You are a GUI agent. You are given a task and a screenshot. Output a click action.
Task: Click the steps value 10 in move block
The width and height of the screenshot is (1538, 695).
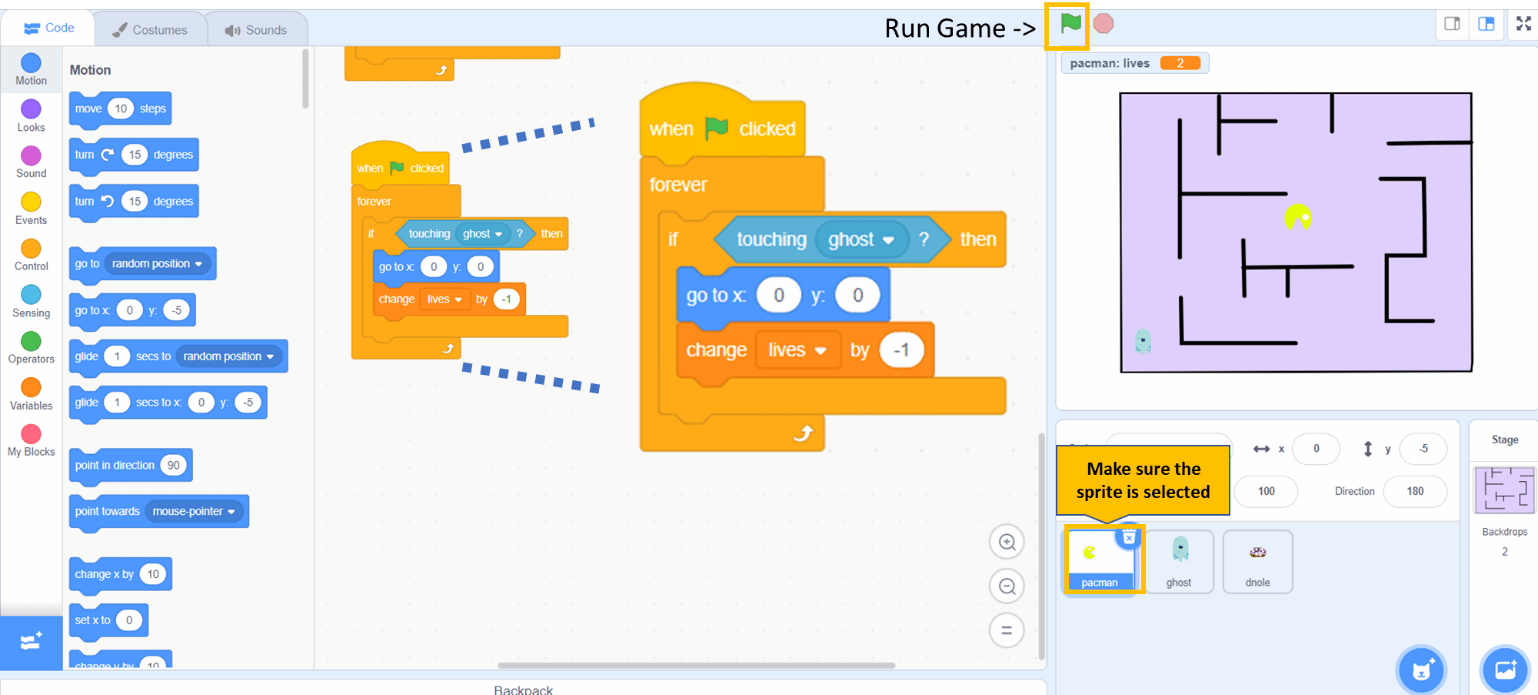pos(121,108)
